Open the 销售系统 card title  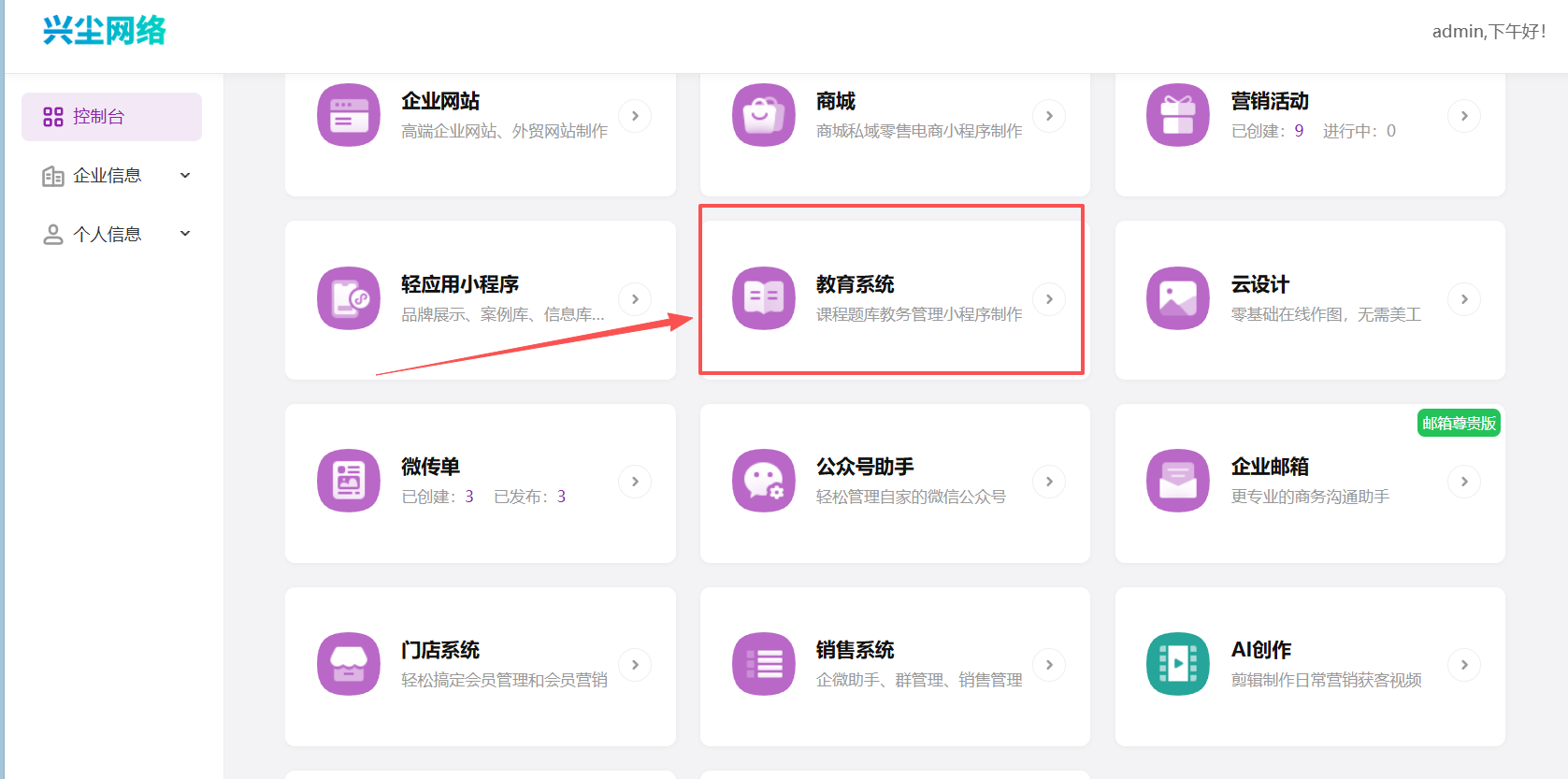(x=856, y=650)
